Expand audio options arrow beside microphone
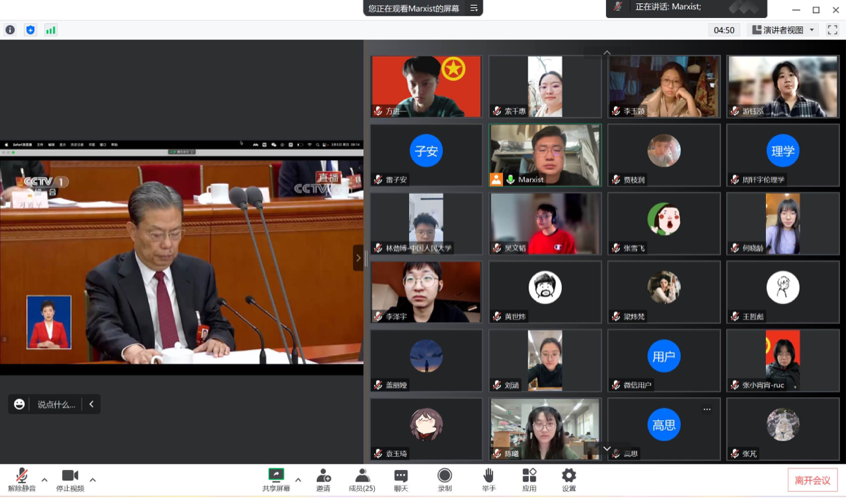Viewport: 846px width, 498px height. 44,480
